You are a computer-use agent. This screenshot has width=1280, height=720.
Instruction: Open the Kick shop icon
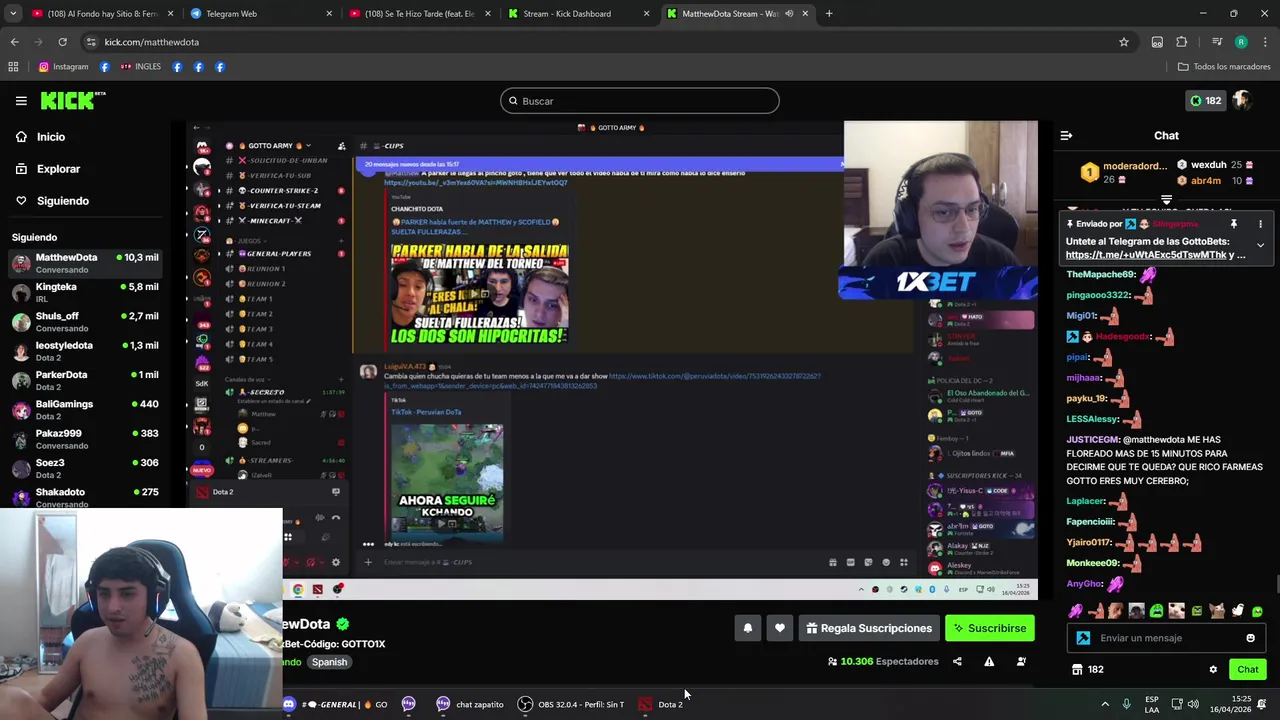point(1077,670)
